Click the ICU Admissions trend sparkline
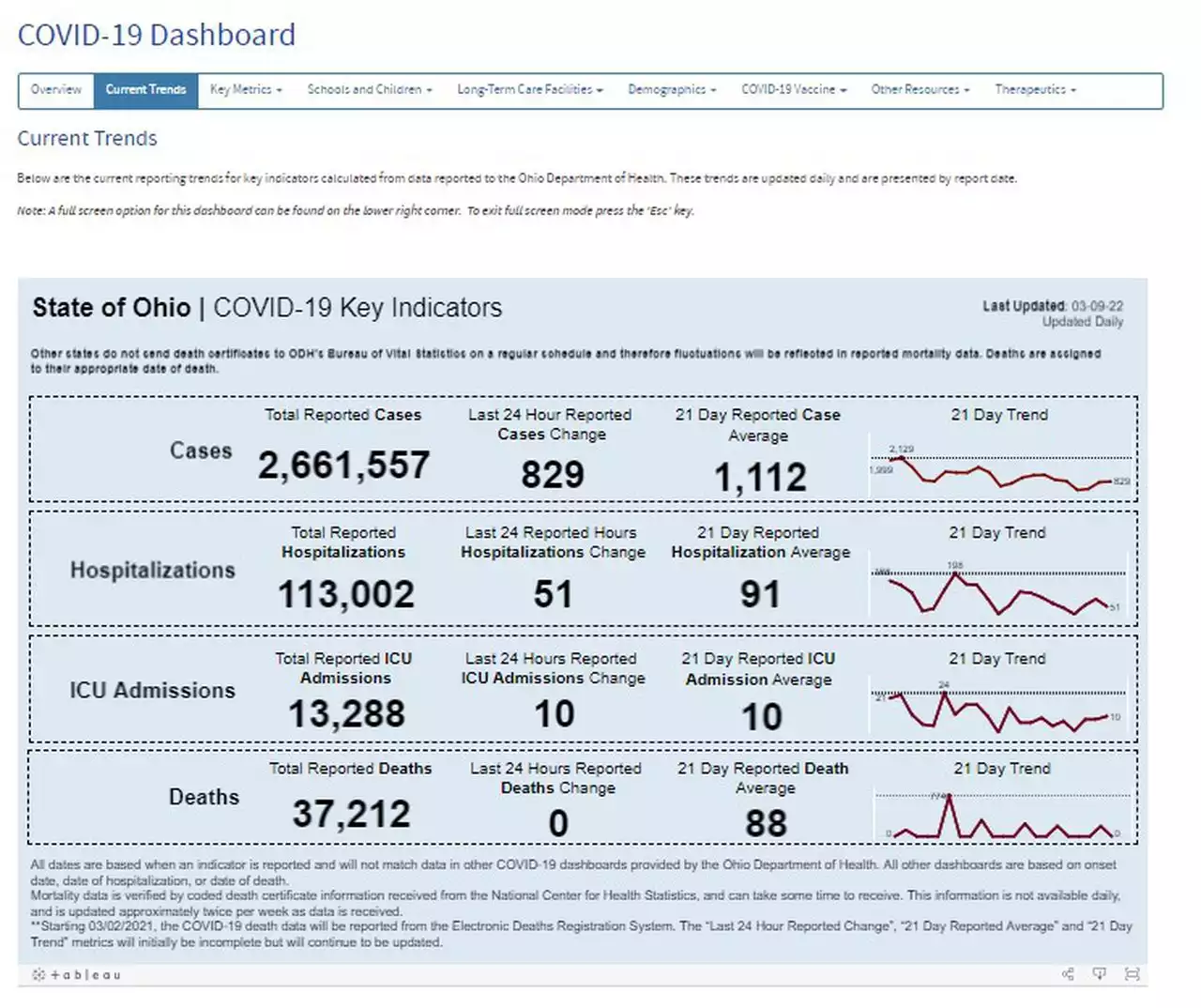 coord(998,707)
